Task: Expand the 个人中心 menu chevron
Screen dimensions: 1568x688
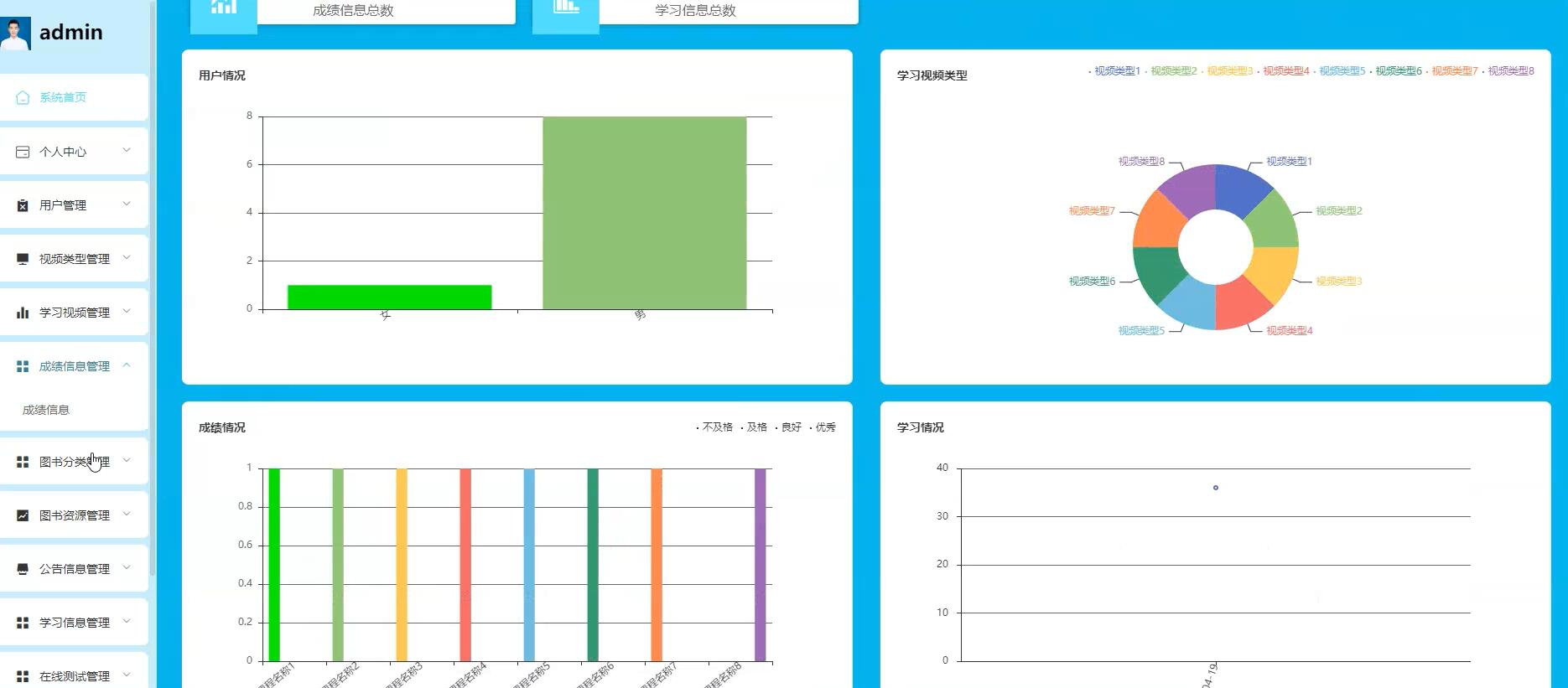Action: click(127, 151)
